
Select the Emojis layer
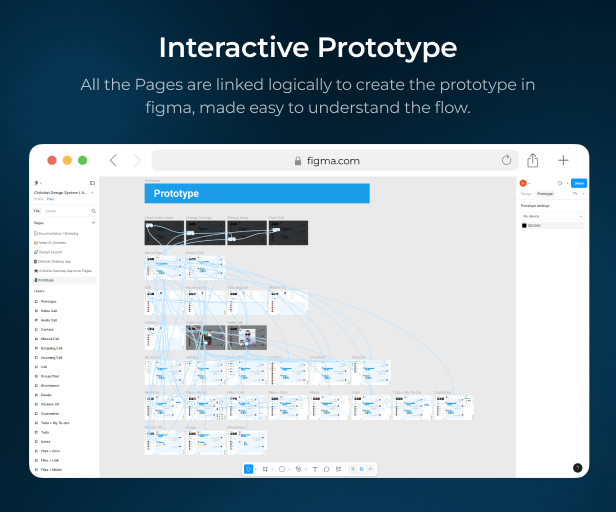coord(46,395)
